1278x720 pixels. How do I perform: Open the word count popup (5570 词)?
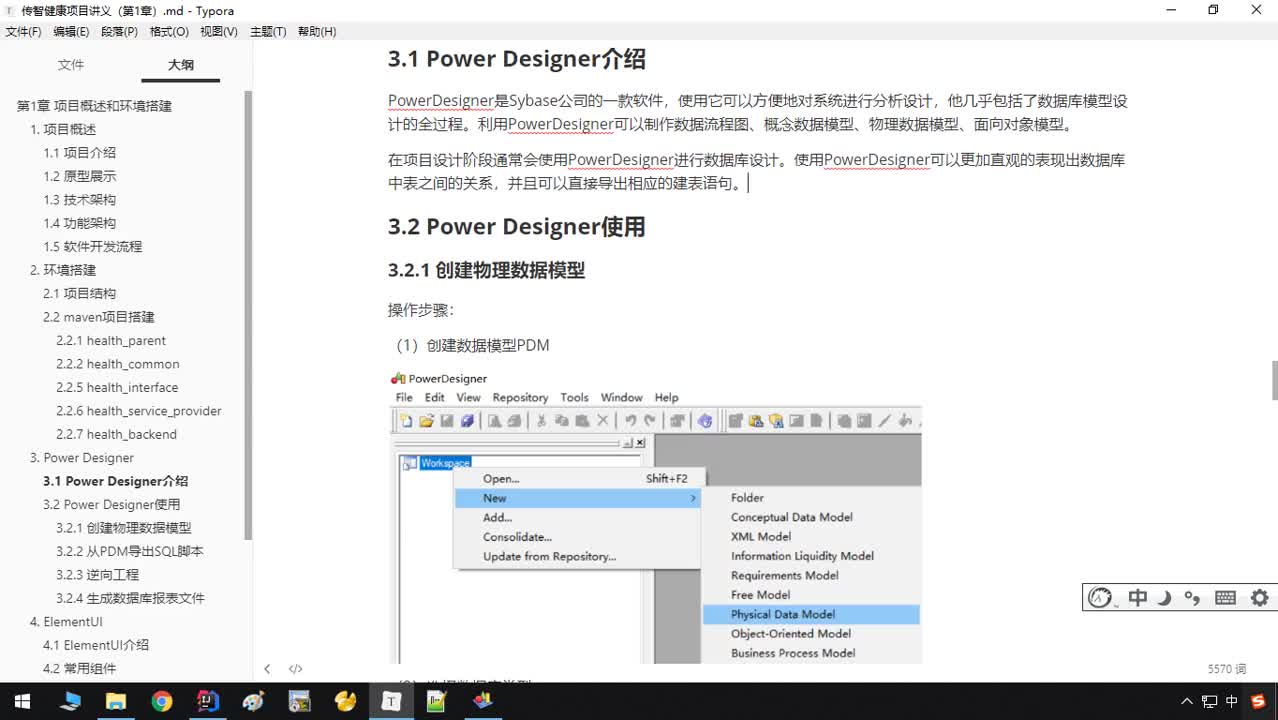tap(1227, 669)
